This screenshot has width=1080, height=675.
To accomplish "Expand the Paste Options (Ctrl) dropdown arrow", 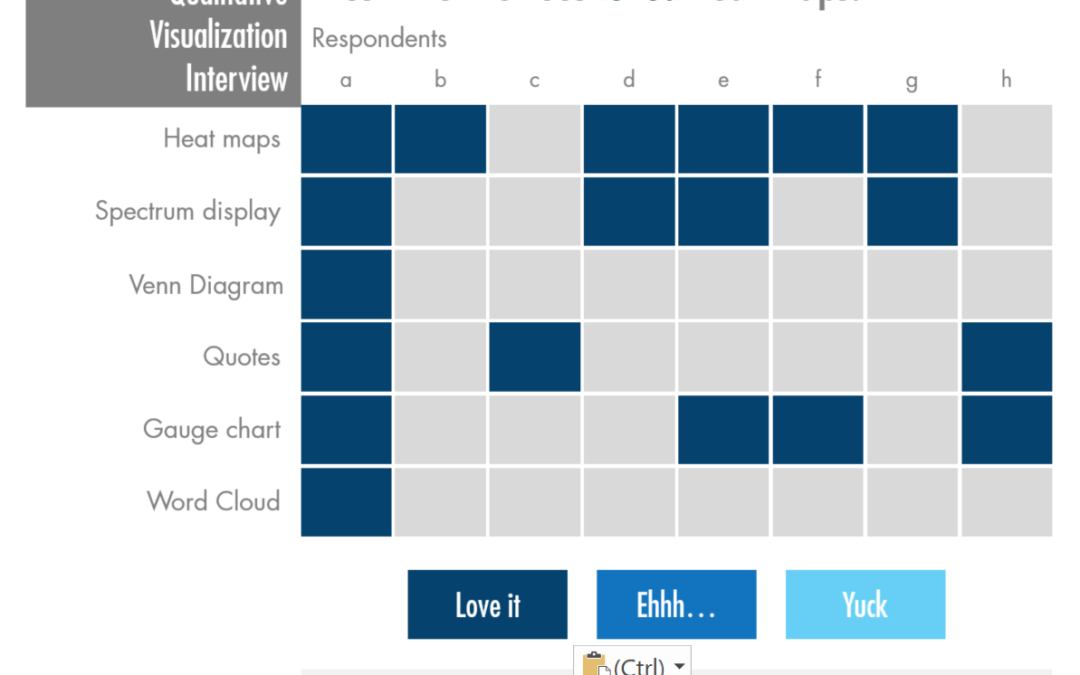I will click(x=680, y=665).
